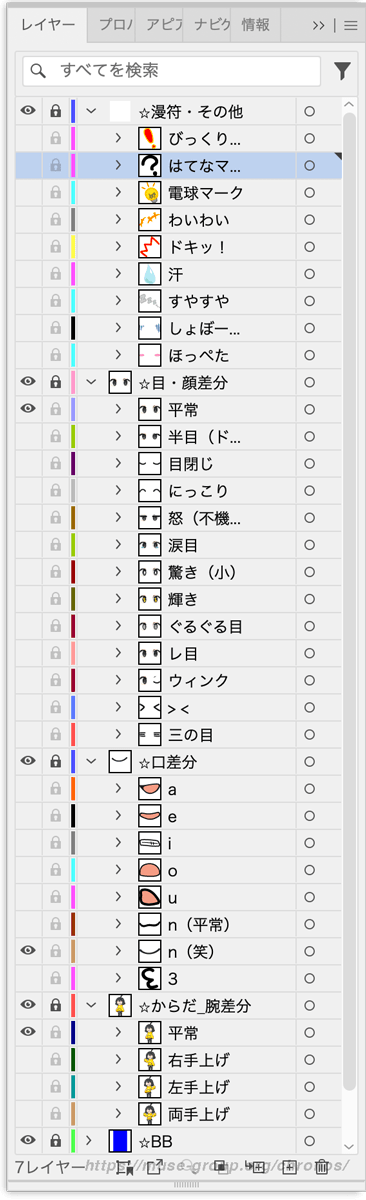
Task: Hide the ☆漫符・その他 layer with its eye
Action: point(28,111)
